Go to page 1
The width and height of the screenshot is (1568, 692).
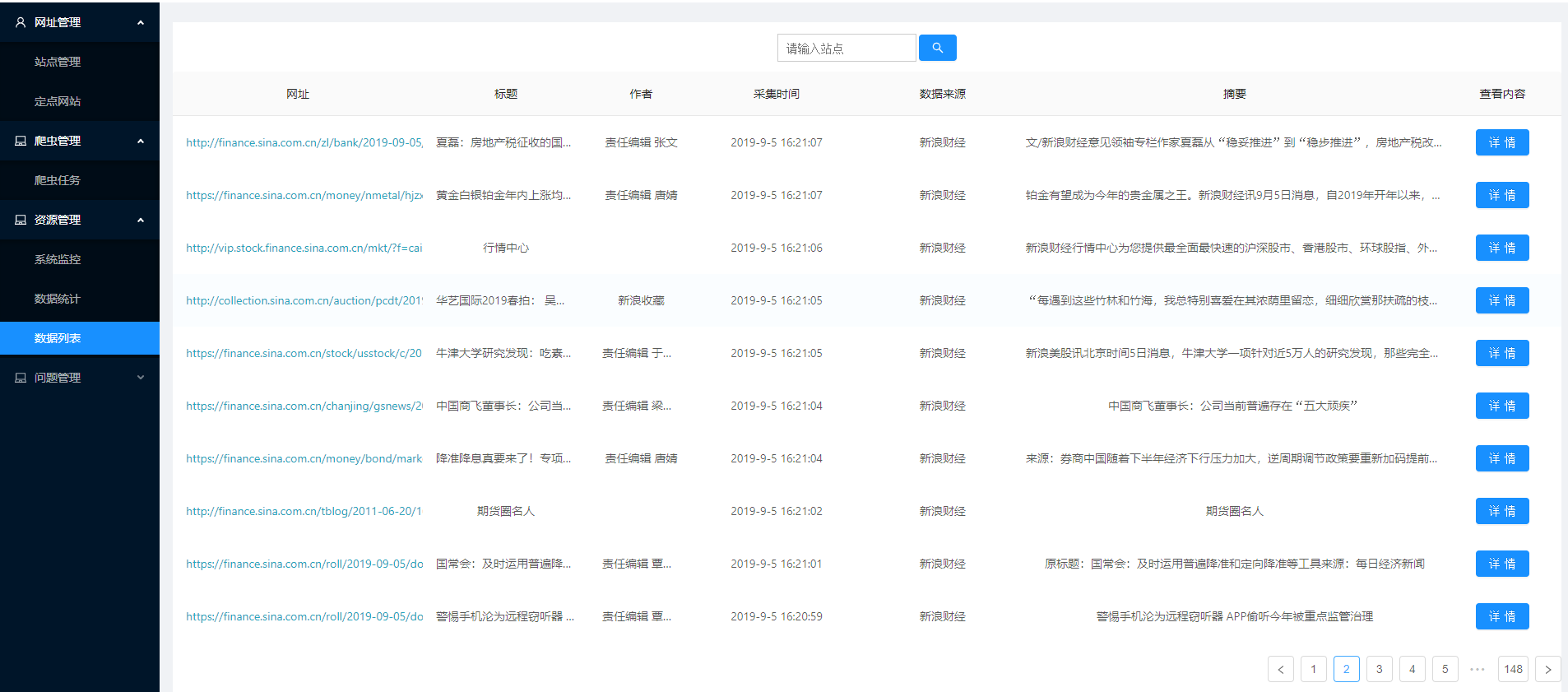pos(1314,669)
